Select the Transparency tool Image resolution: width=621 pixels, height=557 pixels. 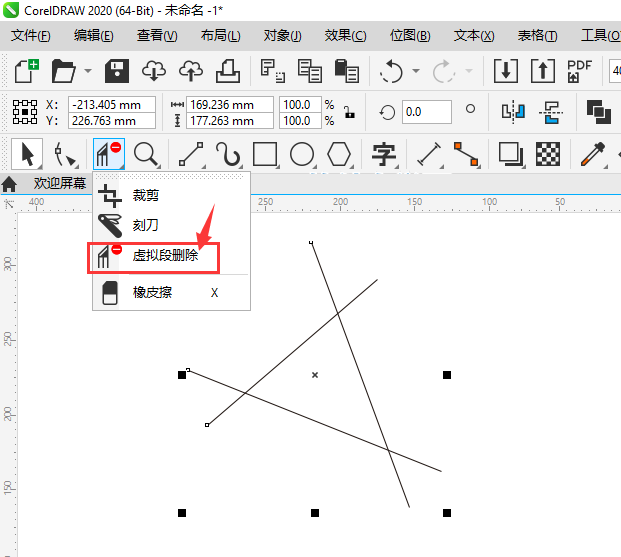548,155
